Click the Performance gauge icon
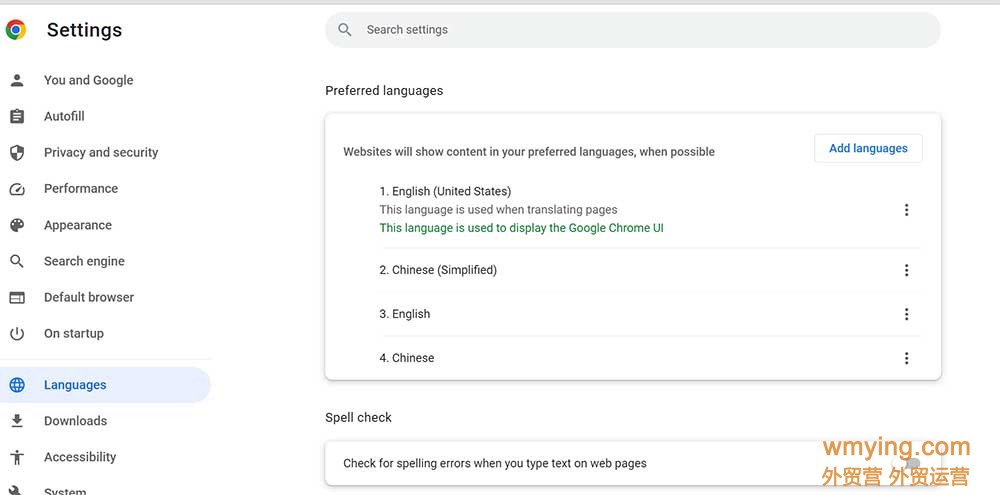The height and width of the screenshot is (495, 1000). coord(17,189)
